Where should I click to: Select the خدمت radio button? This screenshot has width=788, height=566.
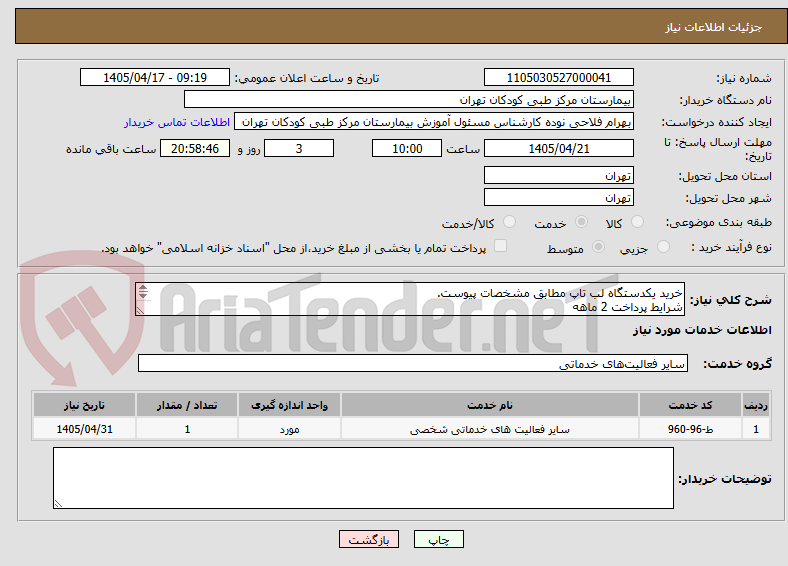pos(581,222)
